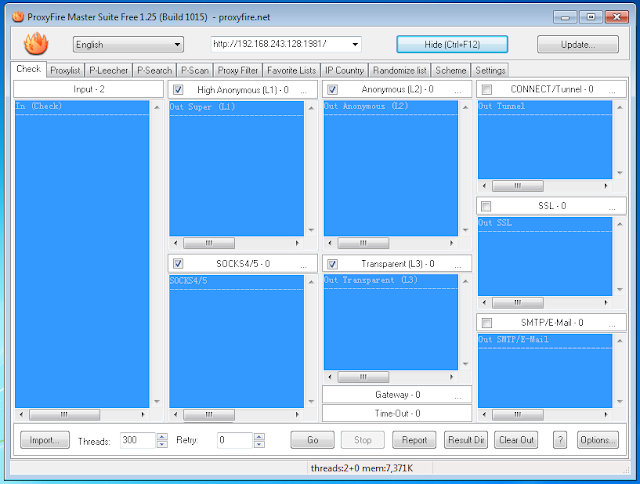Open the Settings tab
The image size is (640, 484).
490,70
